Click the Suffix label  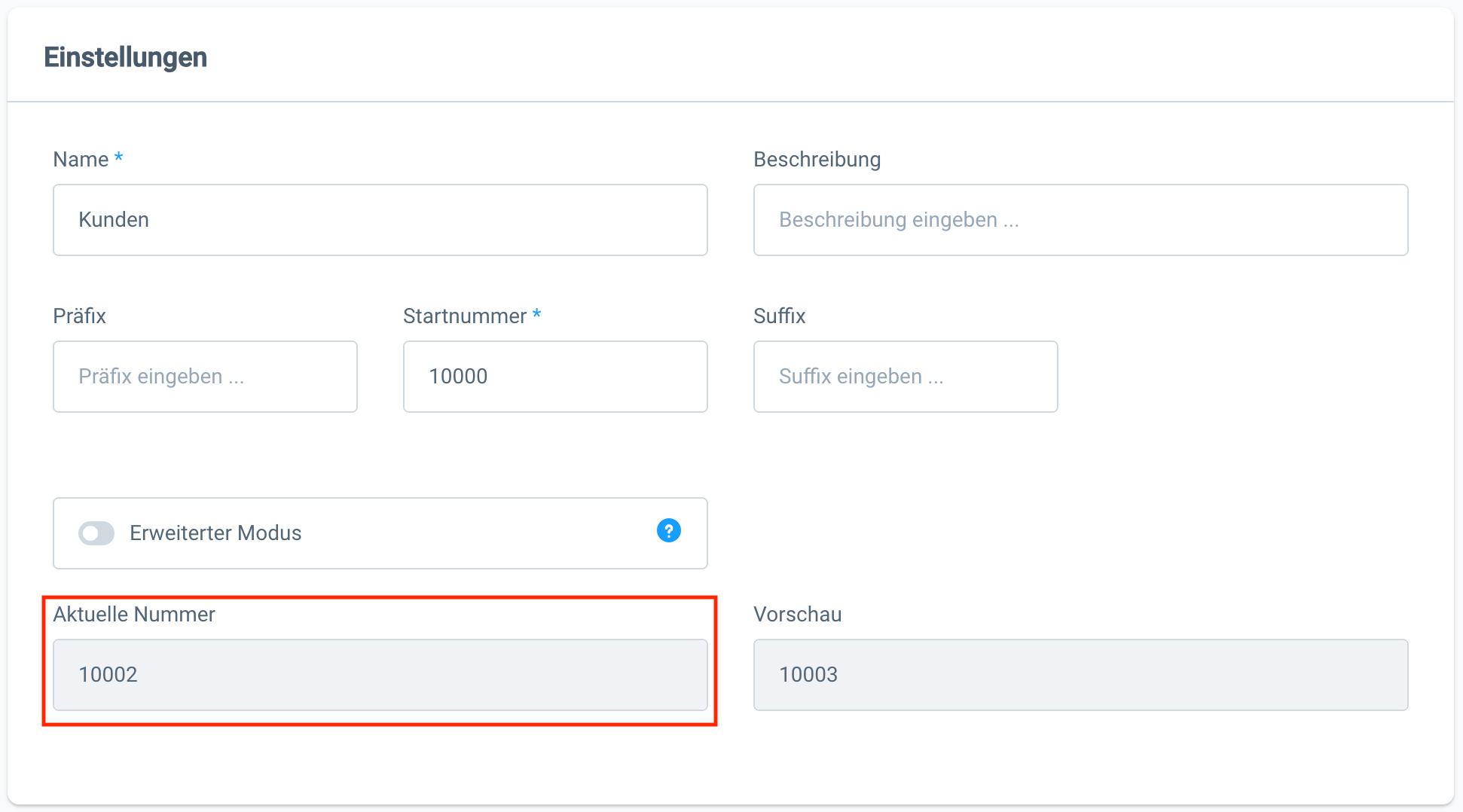coord(779,316)
